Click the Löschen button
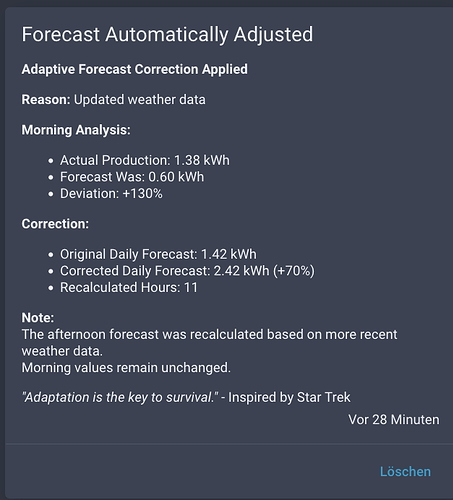The height and width of the screenshot is (500, 453). pos(405,472)
